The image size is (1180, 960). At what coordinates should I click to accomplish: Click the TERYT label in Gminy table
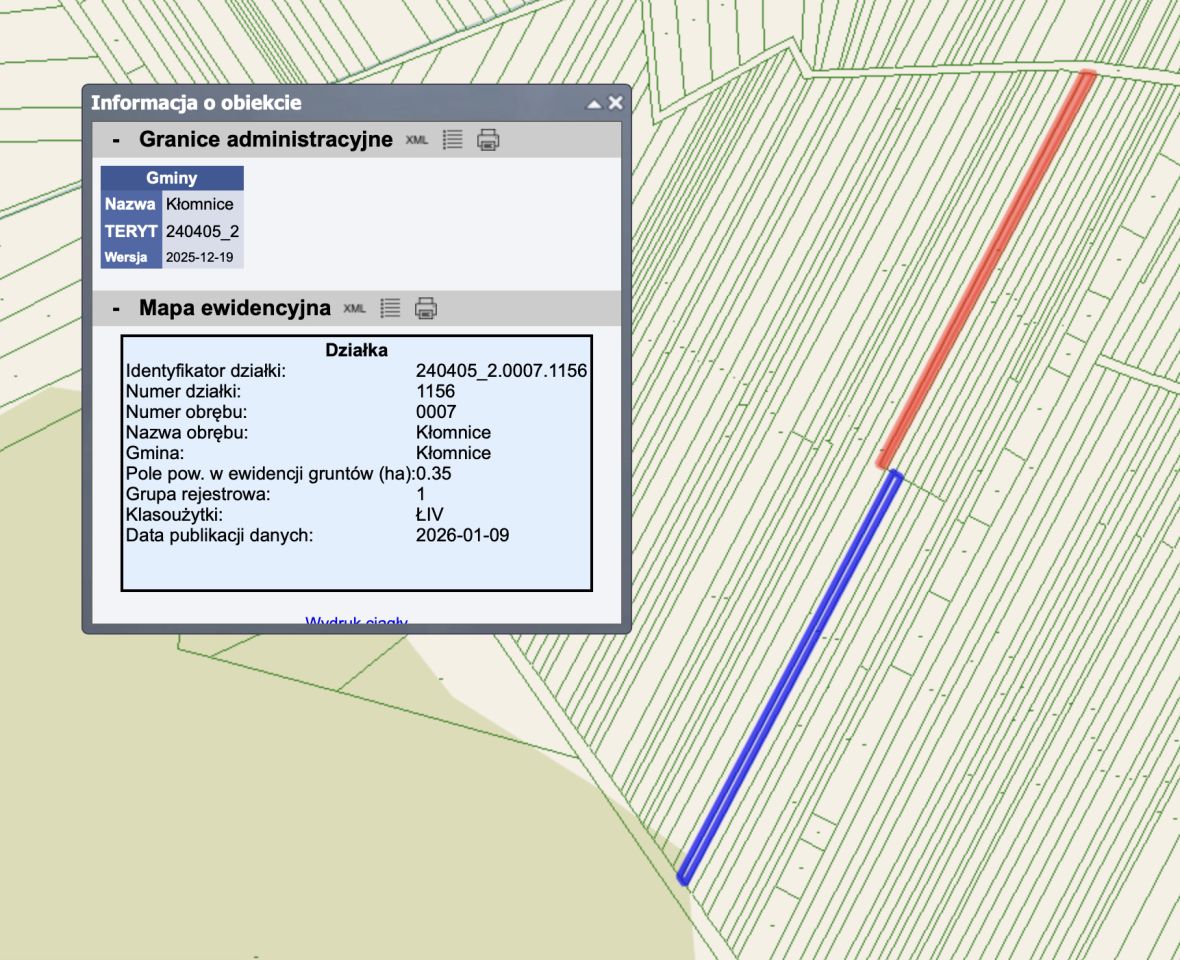(131, 231)
